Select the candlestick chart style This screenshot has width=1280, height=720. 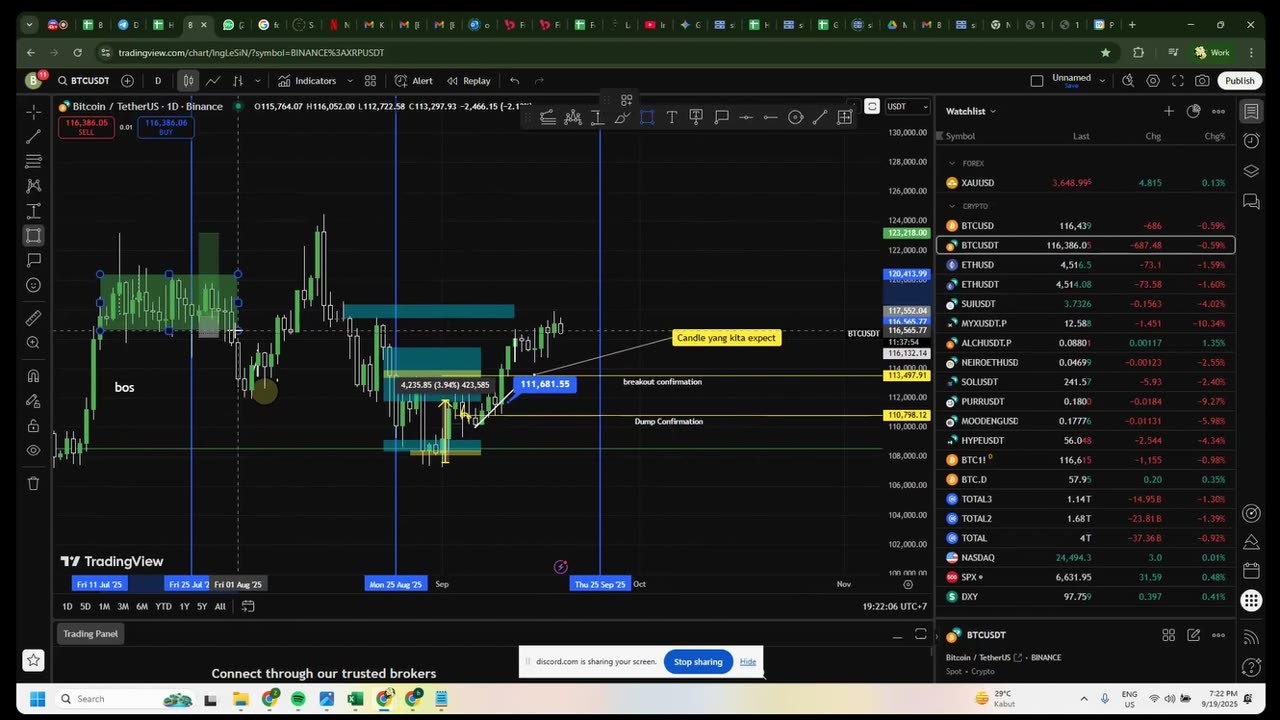(188, 81)
